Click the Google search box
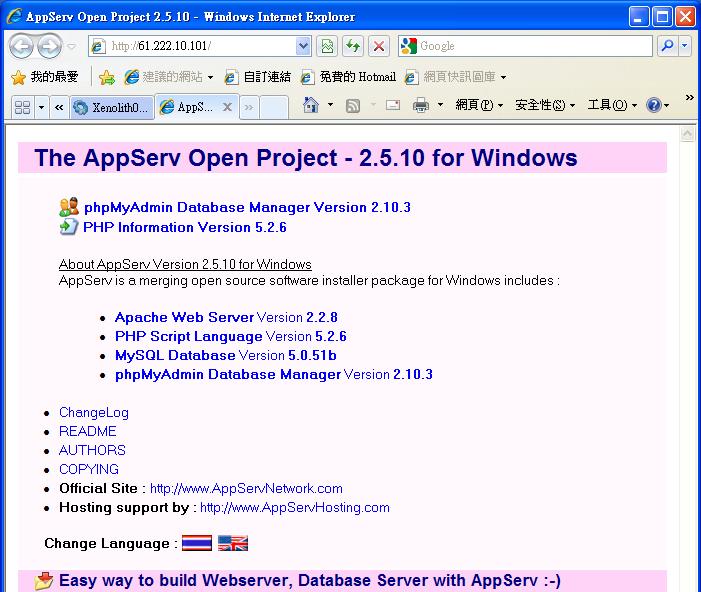701x592 pixels. (525, 46)
